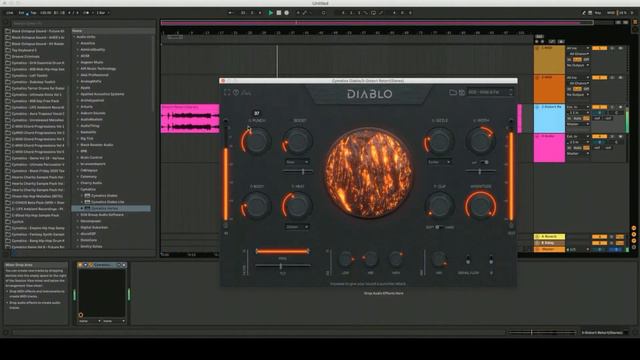Expand the Black Rooster Audio folder
Screen dimensions: 640x360
click(x=78, y=145)
